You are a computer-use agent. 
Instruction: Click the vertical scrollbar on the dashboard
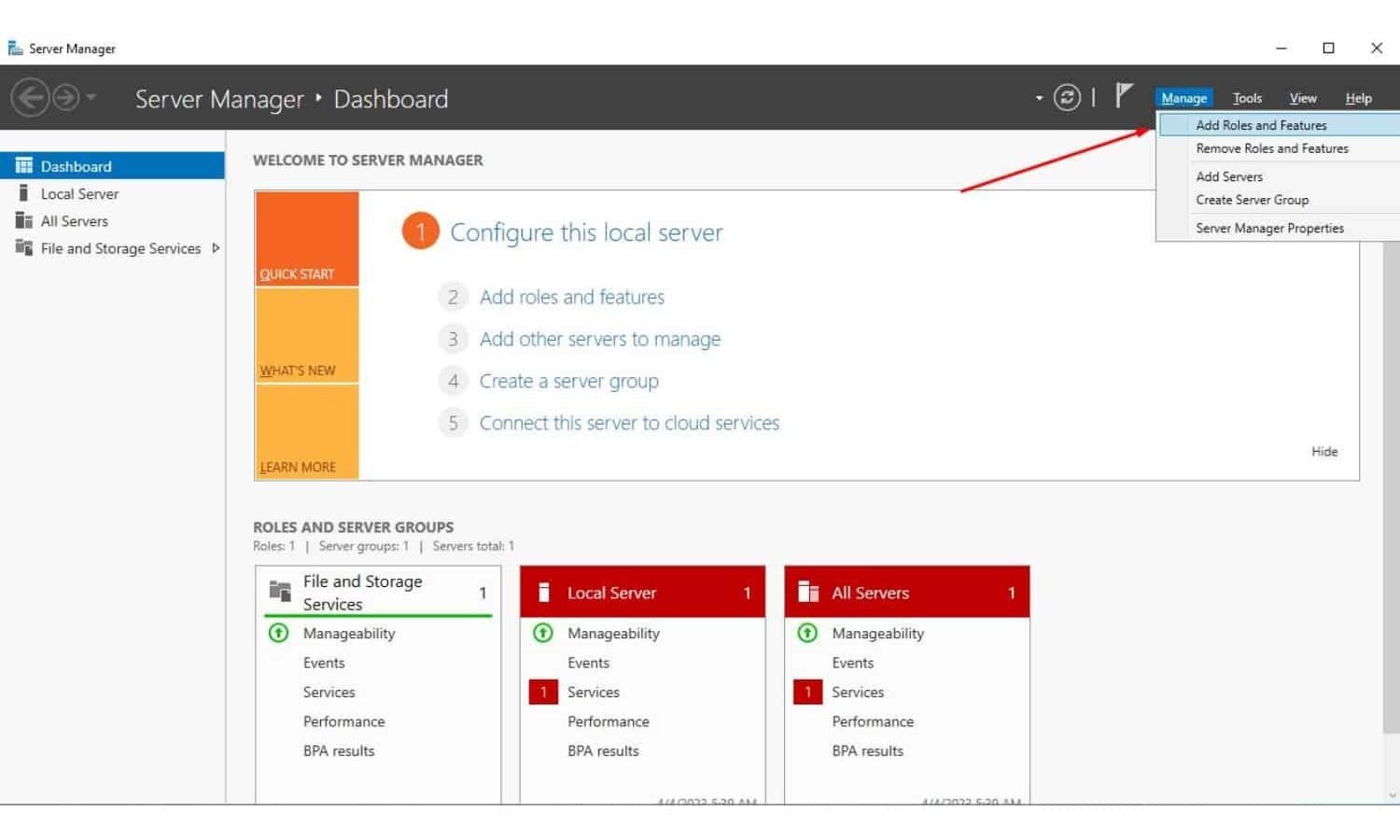[x=1392, y=485]
